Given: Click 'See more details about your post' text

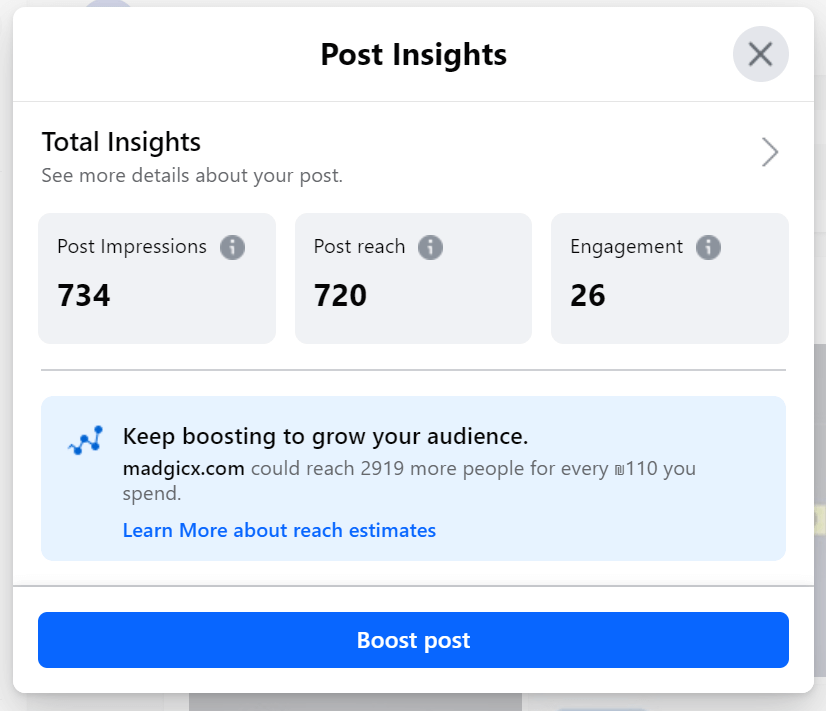Looking at the screenshot, I should point(192,175).
